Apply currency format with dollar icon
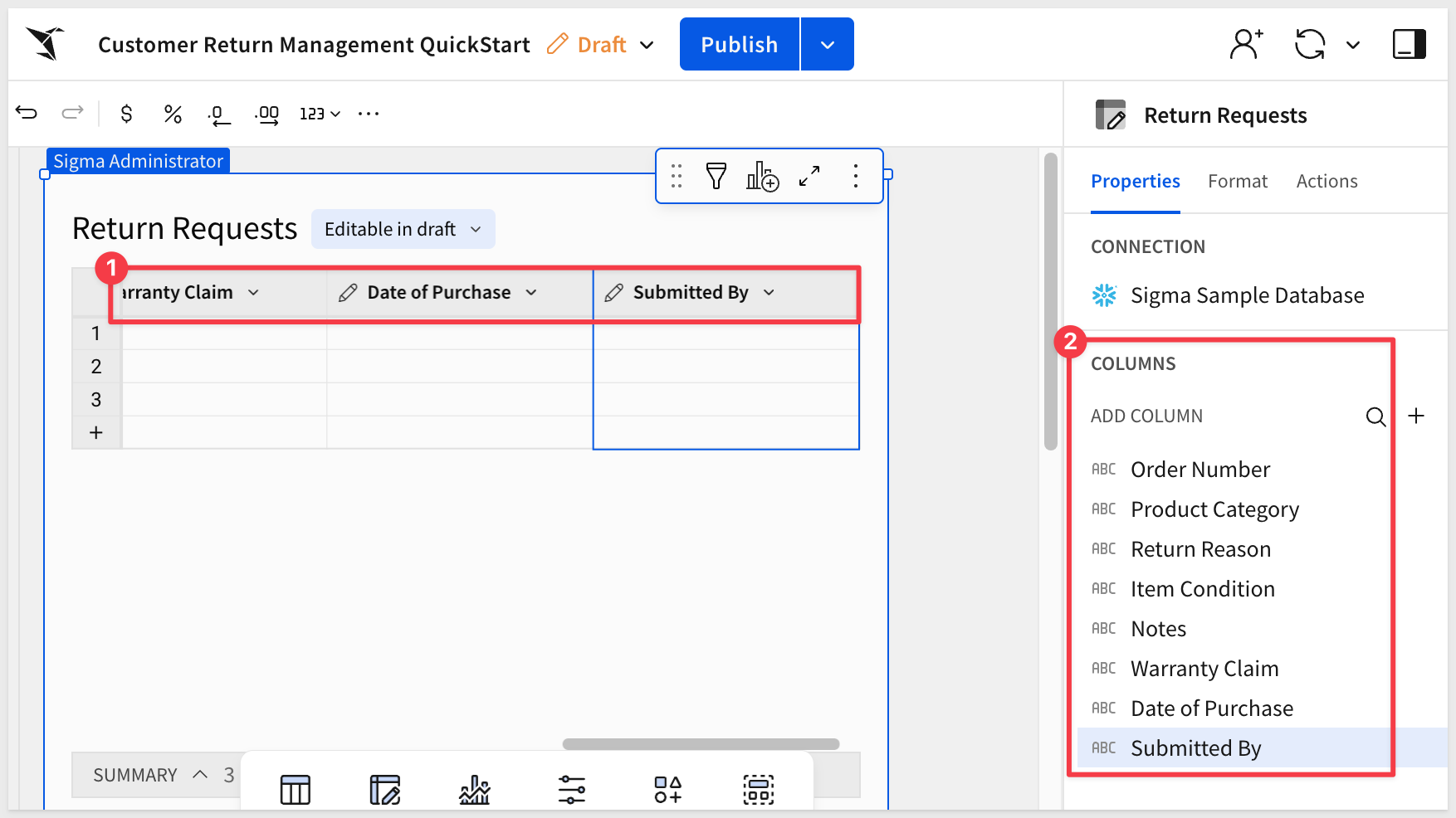Image resolution: width=1456 pixels, height=818 pixels. pos(126,114)
